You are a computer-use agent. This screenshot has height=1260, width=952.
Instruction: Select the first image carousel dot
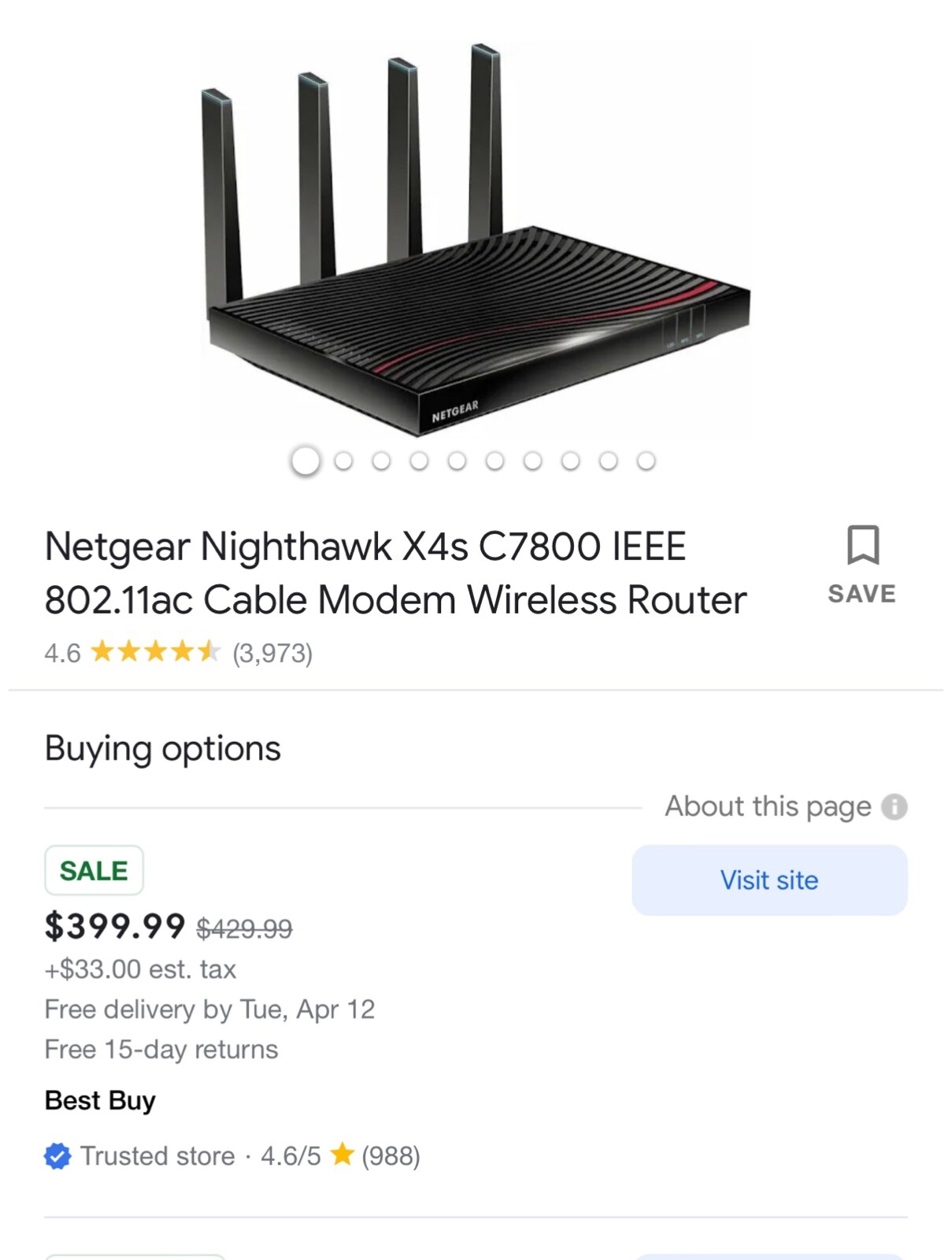pos(306,461)
